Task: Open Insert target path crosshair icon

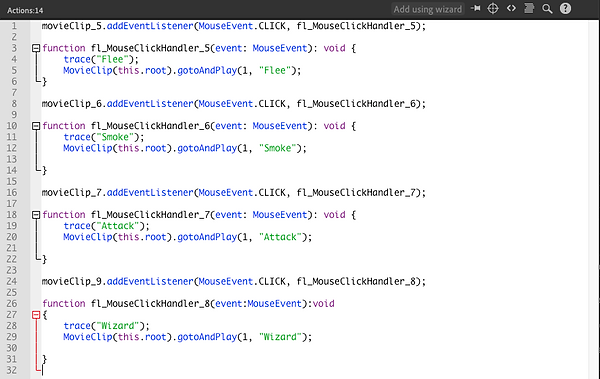Action: tap(493, 8)
